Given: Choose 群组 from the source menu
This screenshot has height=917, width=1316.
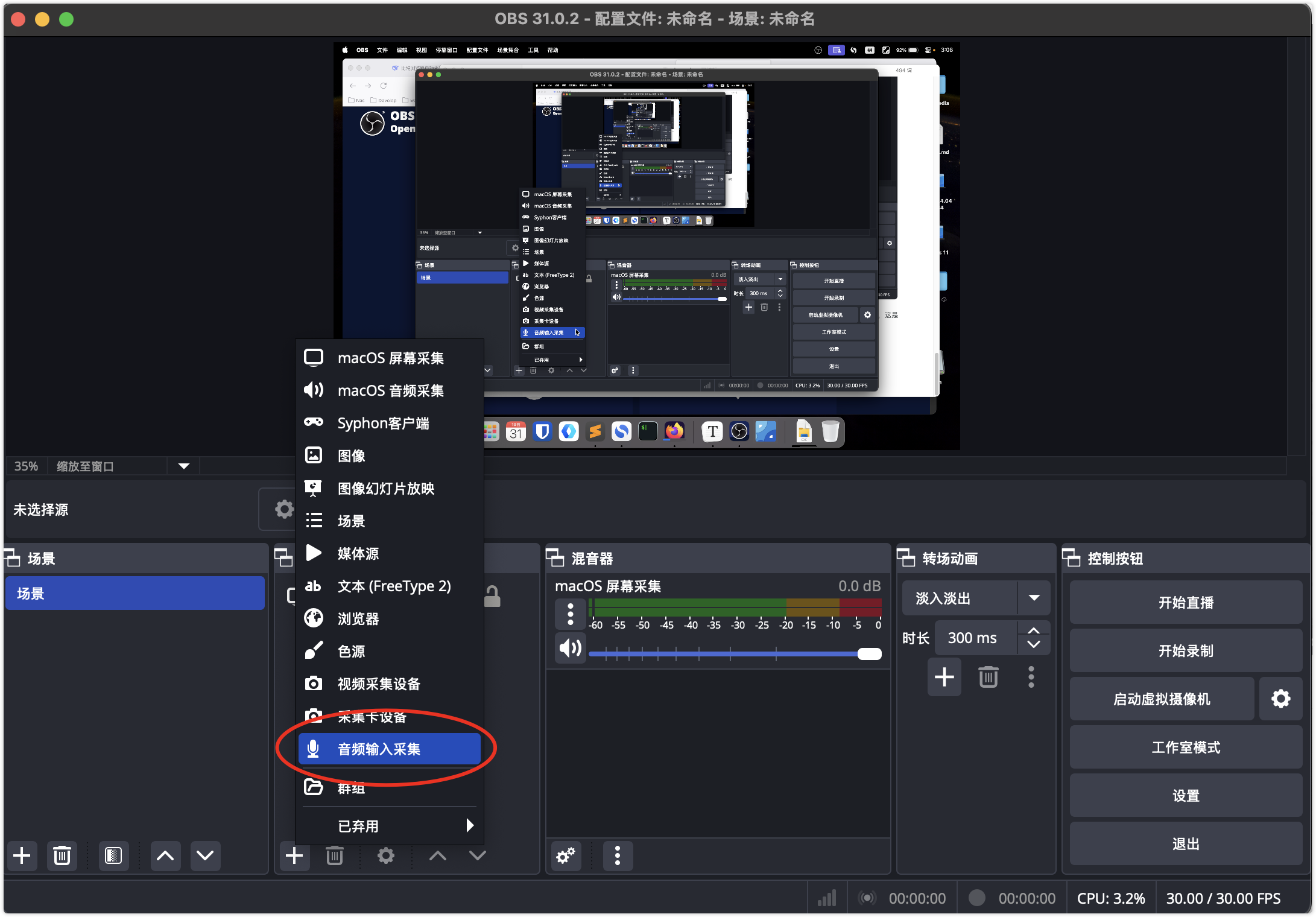Looking at the screenshot, I should pos(390,787).
